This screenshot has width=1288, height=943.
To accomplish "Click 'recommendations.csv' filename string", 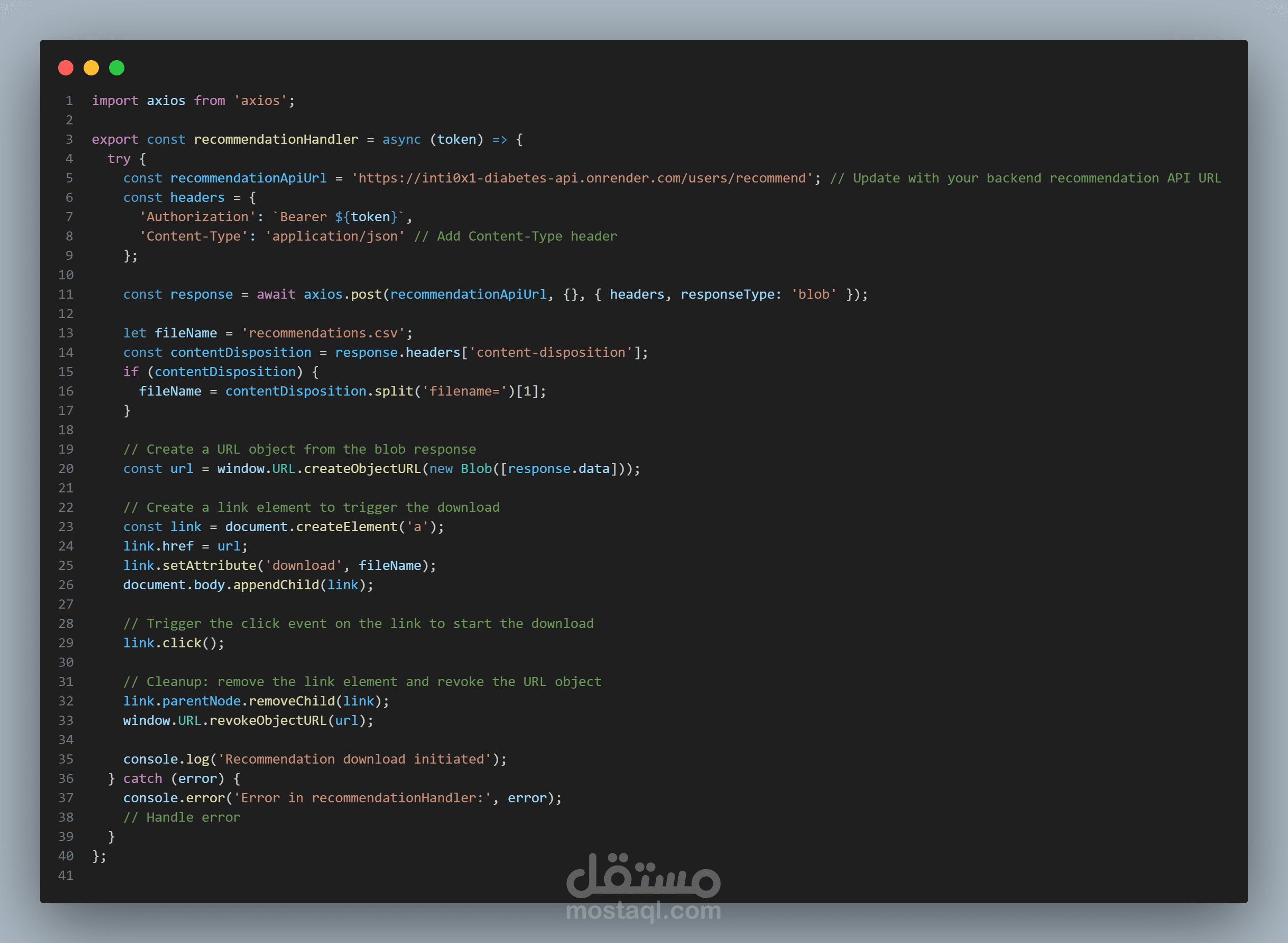I will 323,333.
